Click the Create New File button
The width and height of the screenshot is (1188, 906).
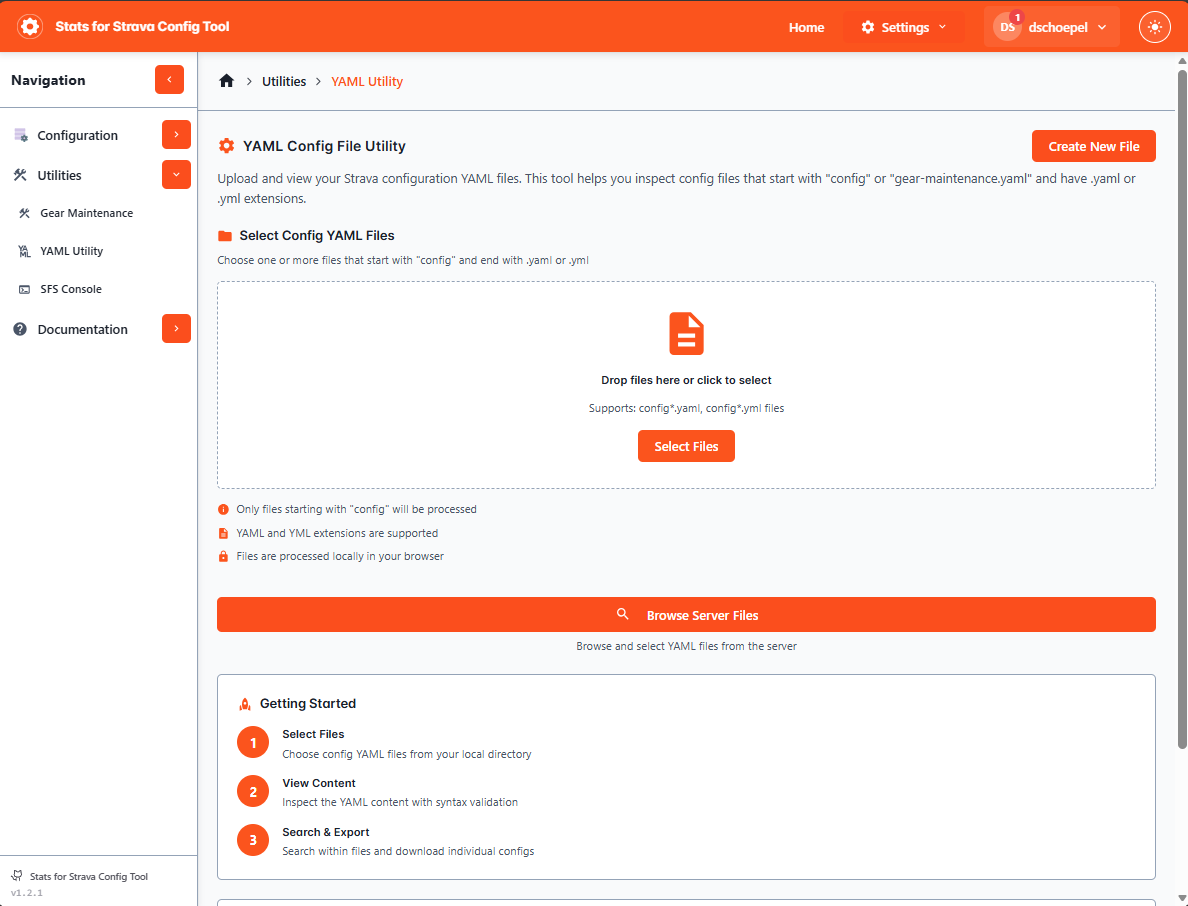pyautogui.click(x=1093, y=145)
